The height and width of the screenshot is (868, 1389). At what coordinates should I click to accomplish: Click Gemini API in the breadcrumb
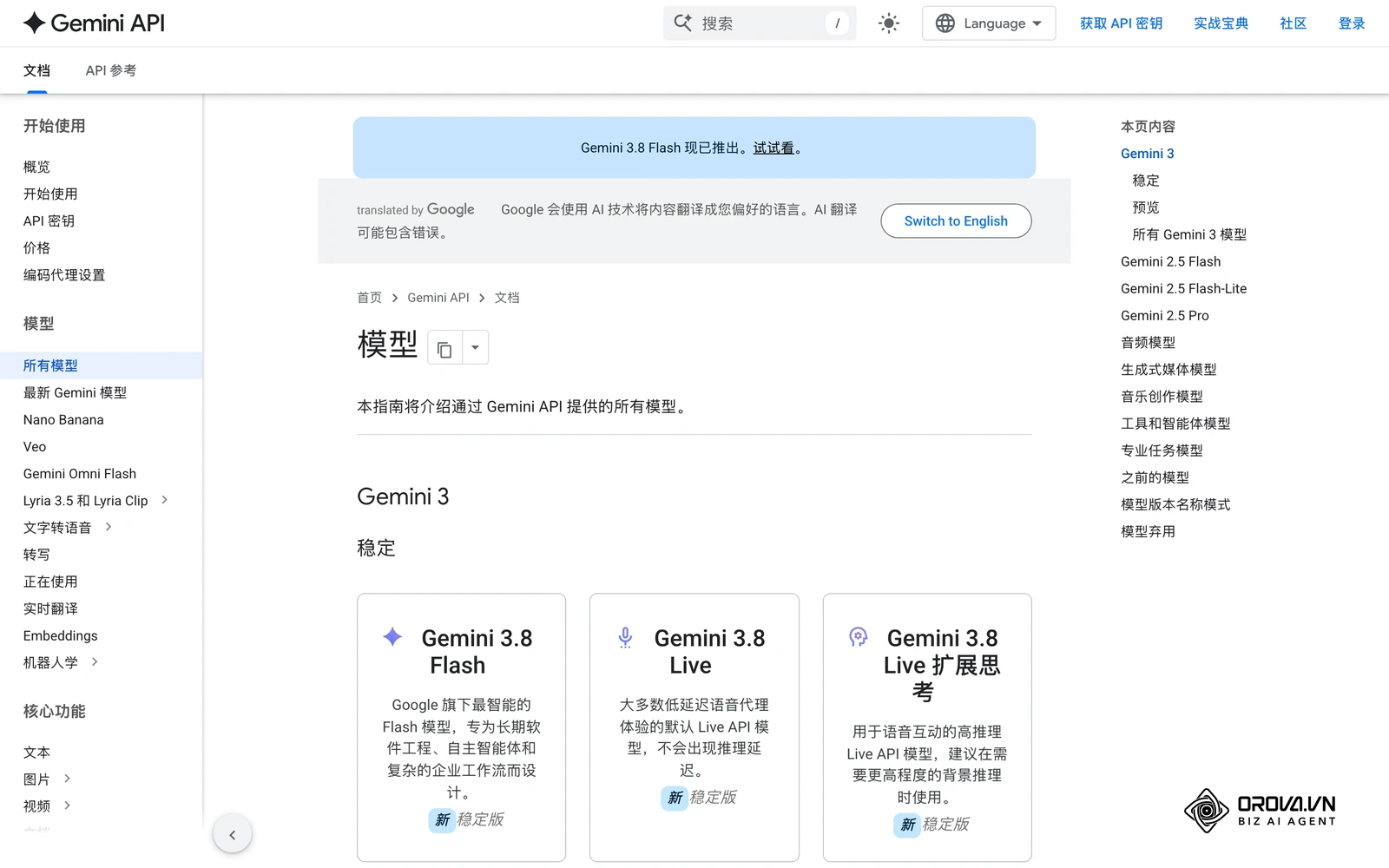[438, 298]
